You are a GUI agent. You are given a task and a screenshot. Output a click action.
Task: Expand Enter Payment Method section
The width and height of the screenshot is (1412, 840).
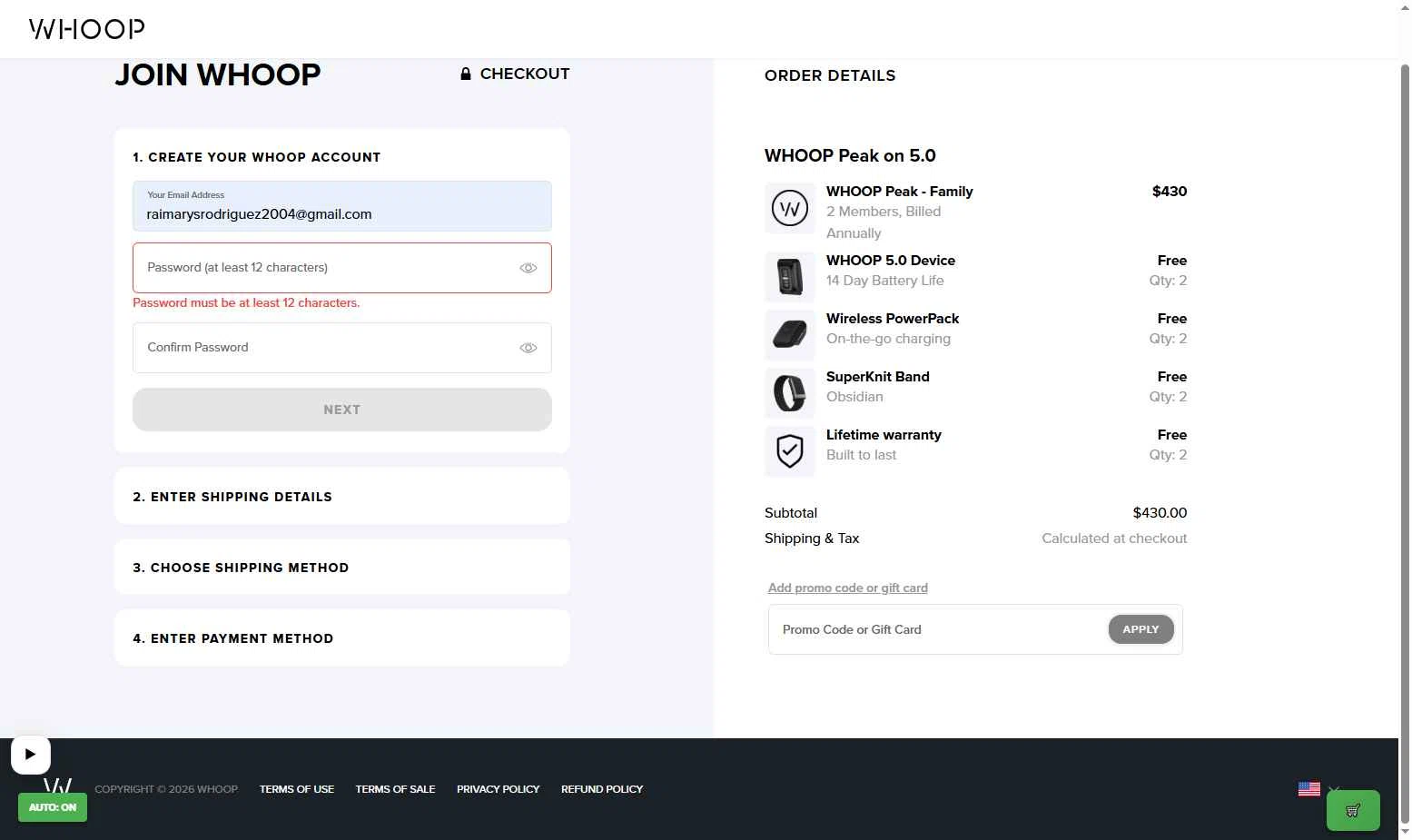point(342,638)
